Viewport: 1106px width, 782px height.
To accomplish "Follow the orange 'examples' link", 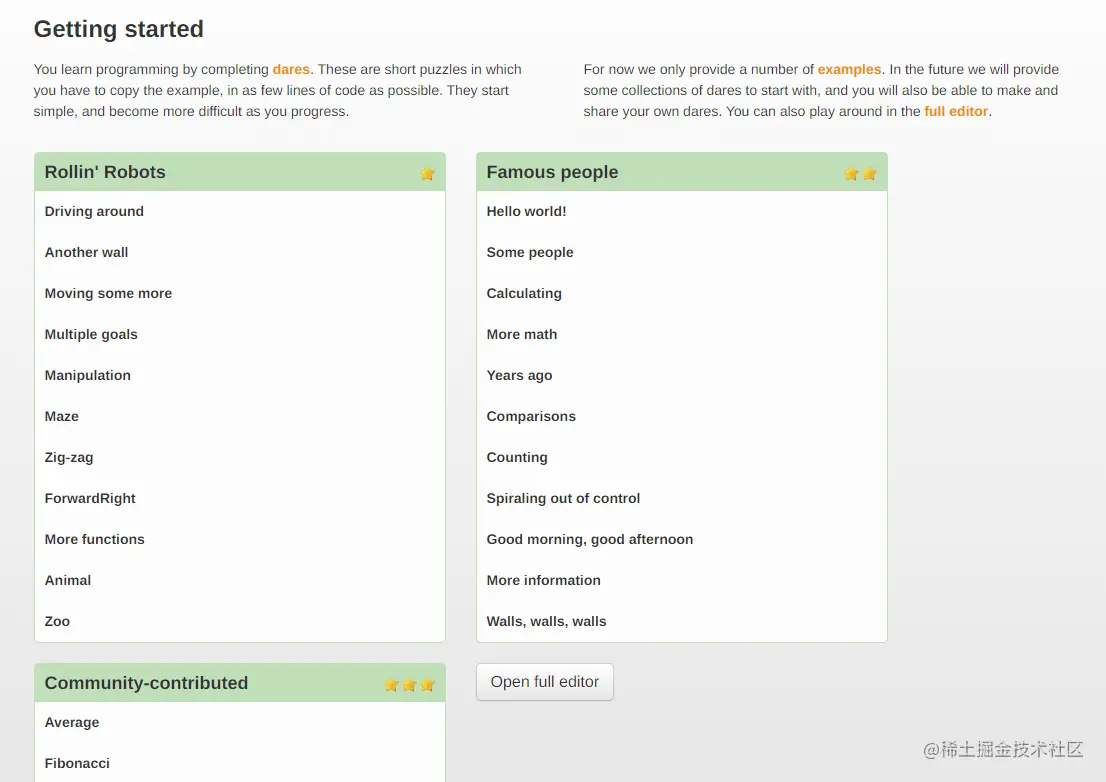I will 849,69.
